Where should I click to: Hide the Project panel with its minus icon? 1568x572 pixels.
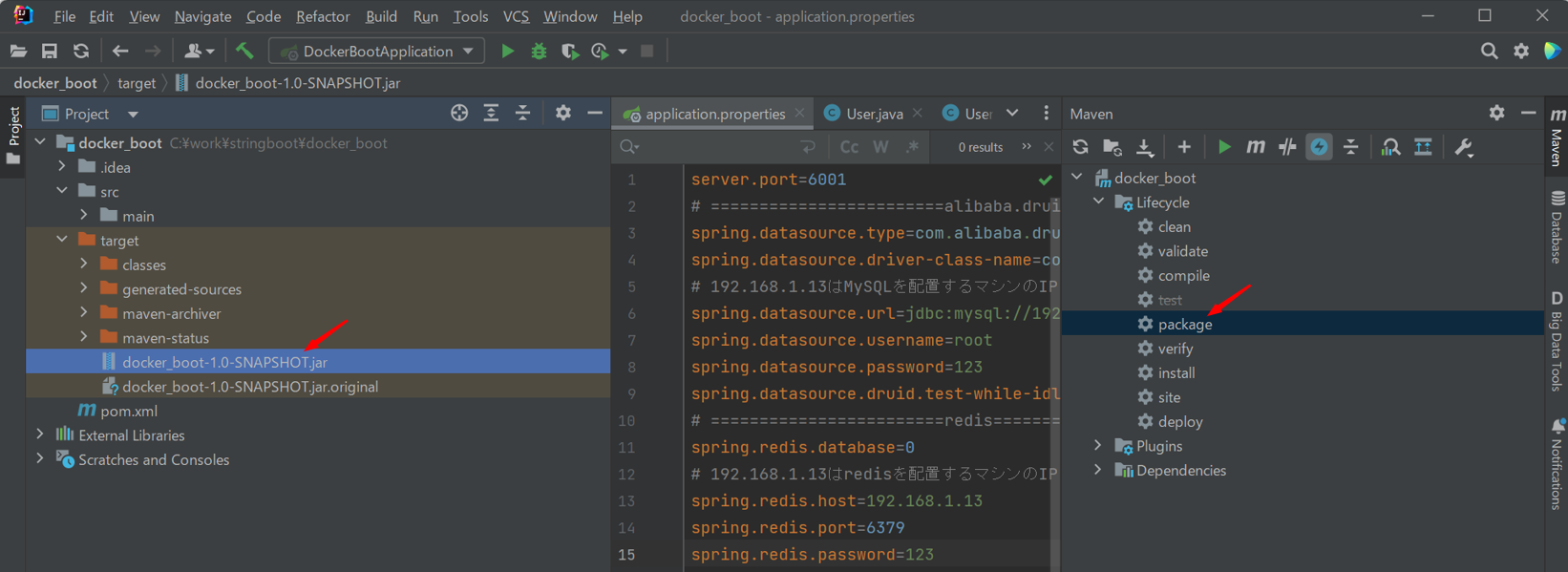[595, 113]
